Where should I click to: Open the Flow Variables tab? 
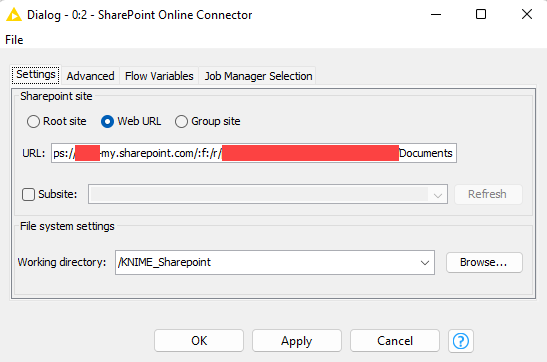point(159,76)
